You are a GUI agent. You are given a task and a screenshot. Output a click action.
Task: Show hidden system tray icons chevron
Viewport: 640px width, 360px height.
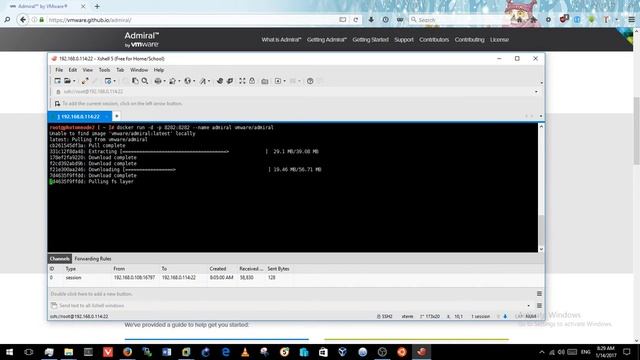pos(542,352)
